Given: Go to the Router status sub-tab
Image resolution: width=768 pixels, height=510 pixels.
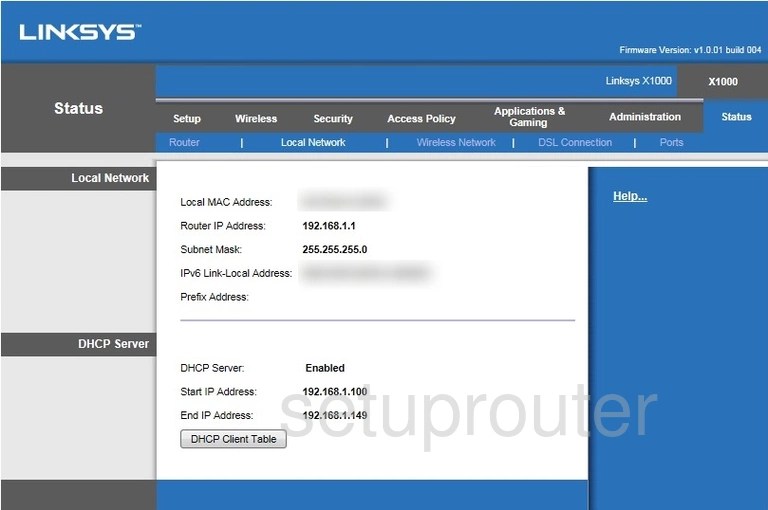Looking at the screenshot, I should coord(184,143).
